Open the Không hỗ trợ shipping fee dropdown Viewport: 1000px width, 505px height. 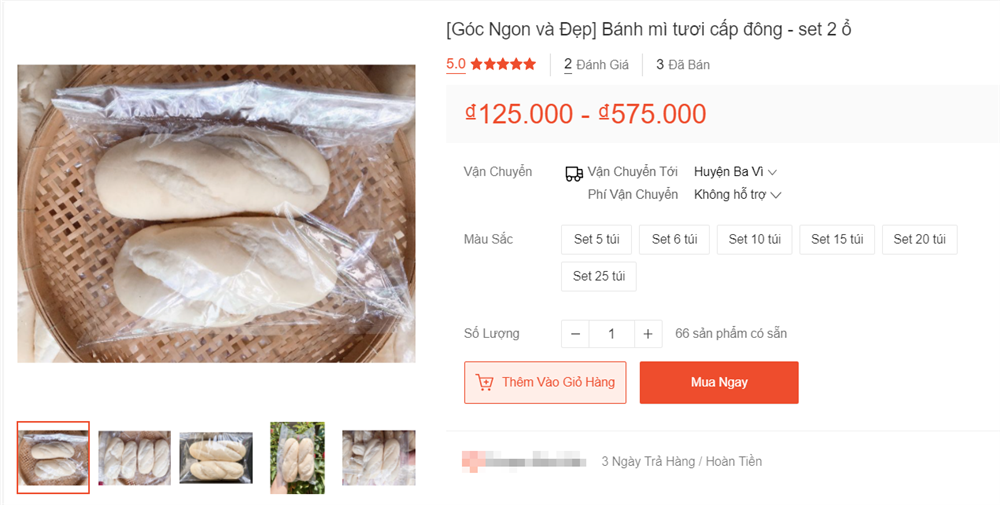(737, 195)
